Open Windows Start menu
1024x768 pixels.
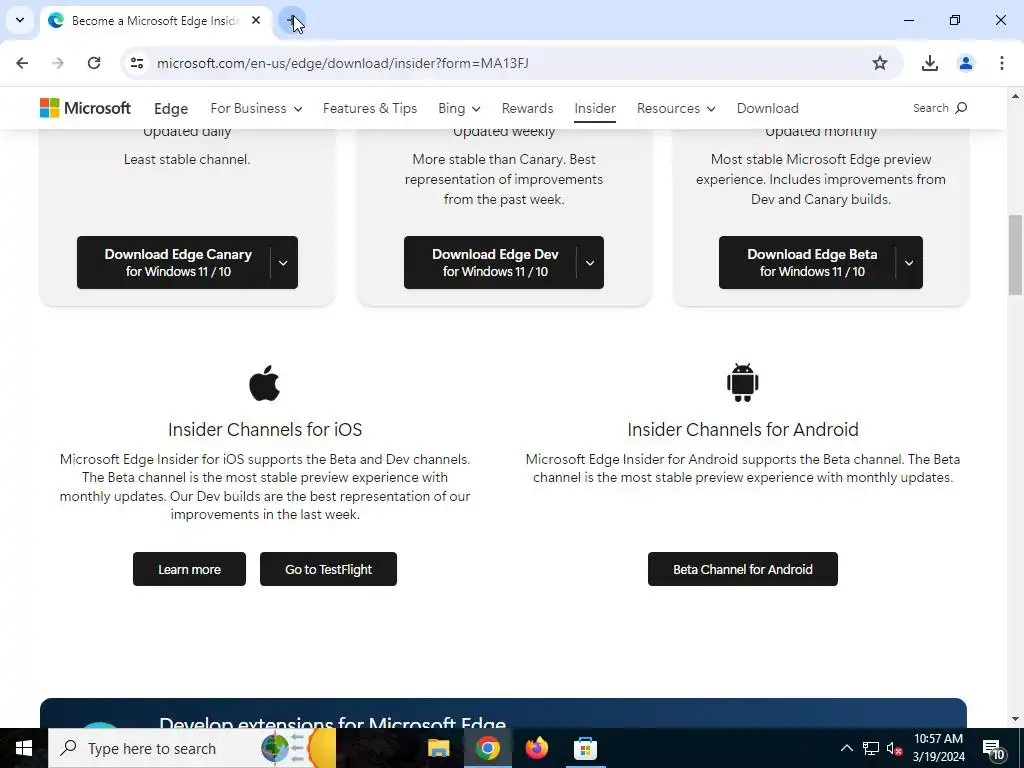(24, 748)
